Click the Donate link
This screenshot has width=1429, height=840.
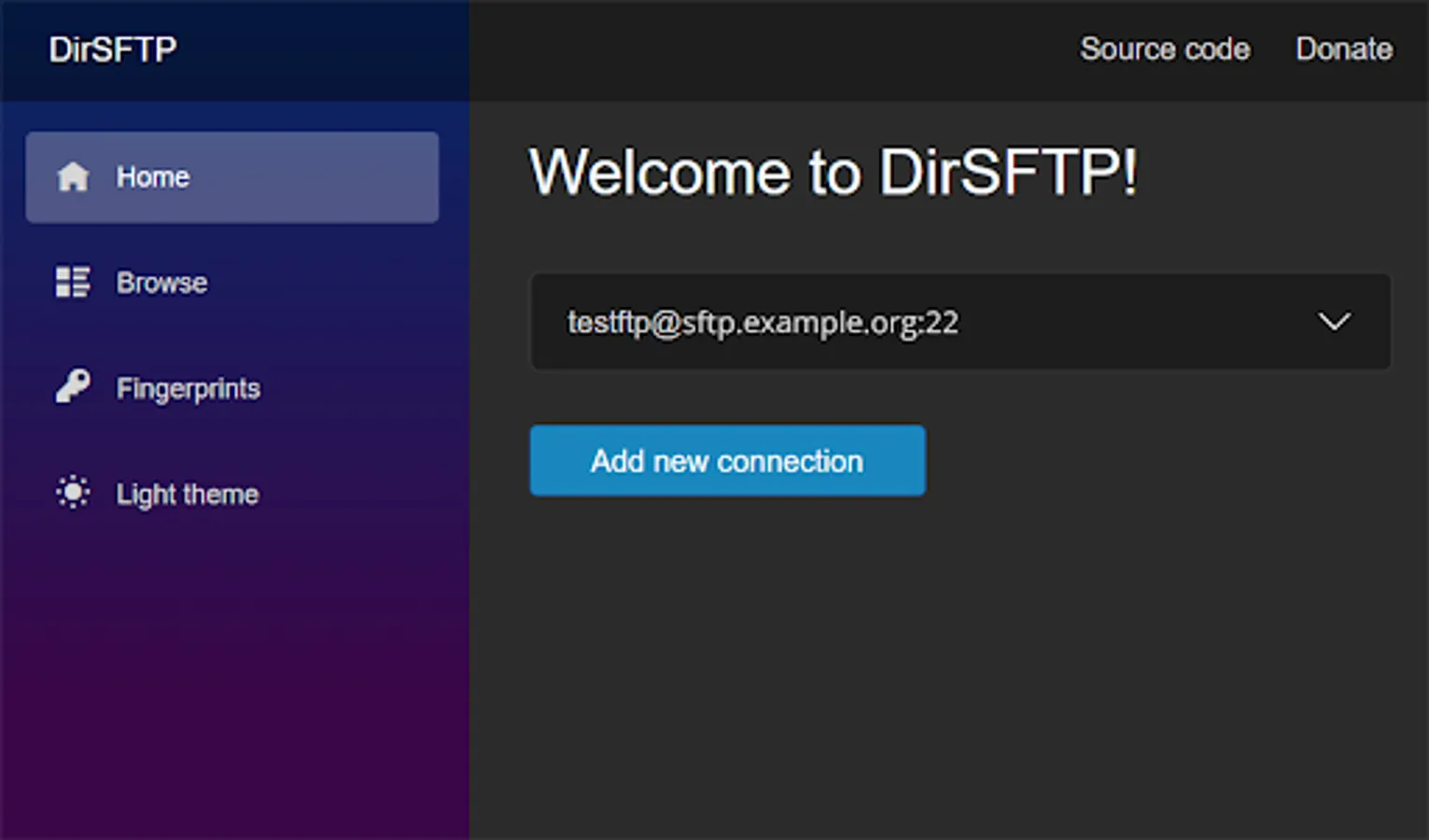point(1343,49)
